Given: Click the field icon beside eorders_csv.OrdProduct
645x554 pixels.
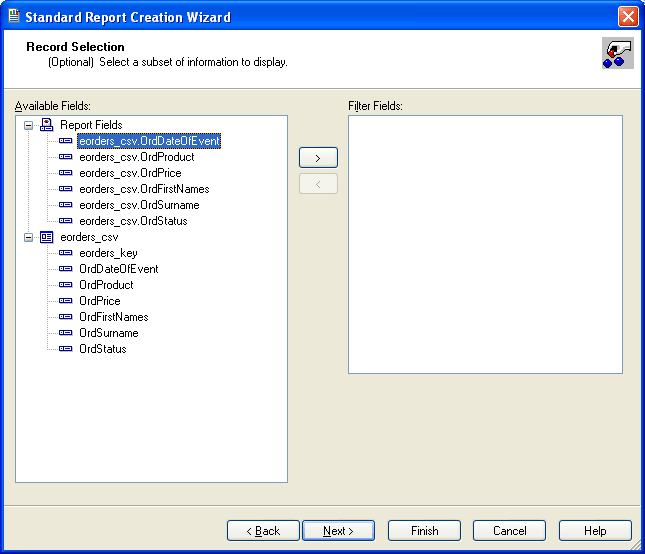Looking at the screenshot, I should [66, 157].
